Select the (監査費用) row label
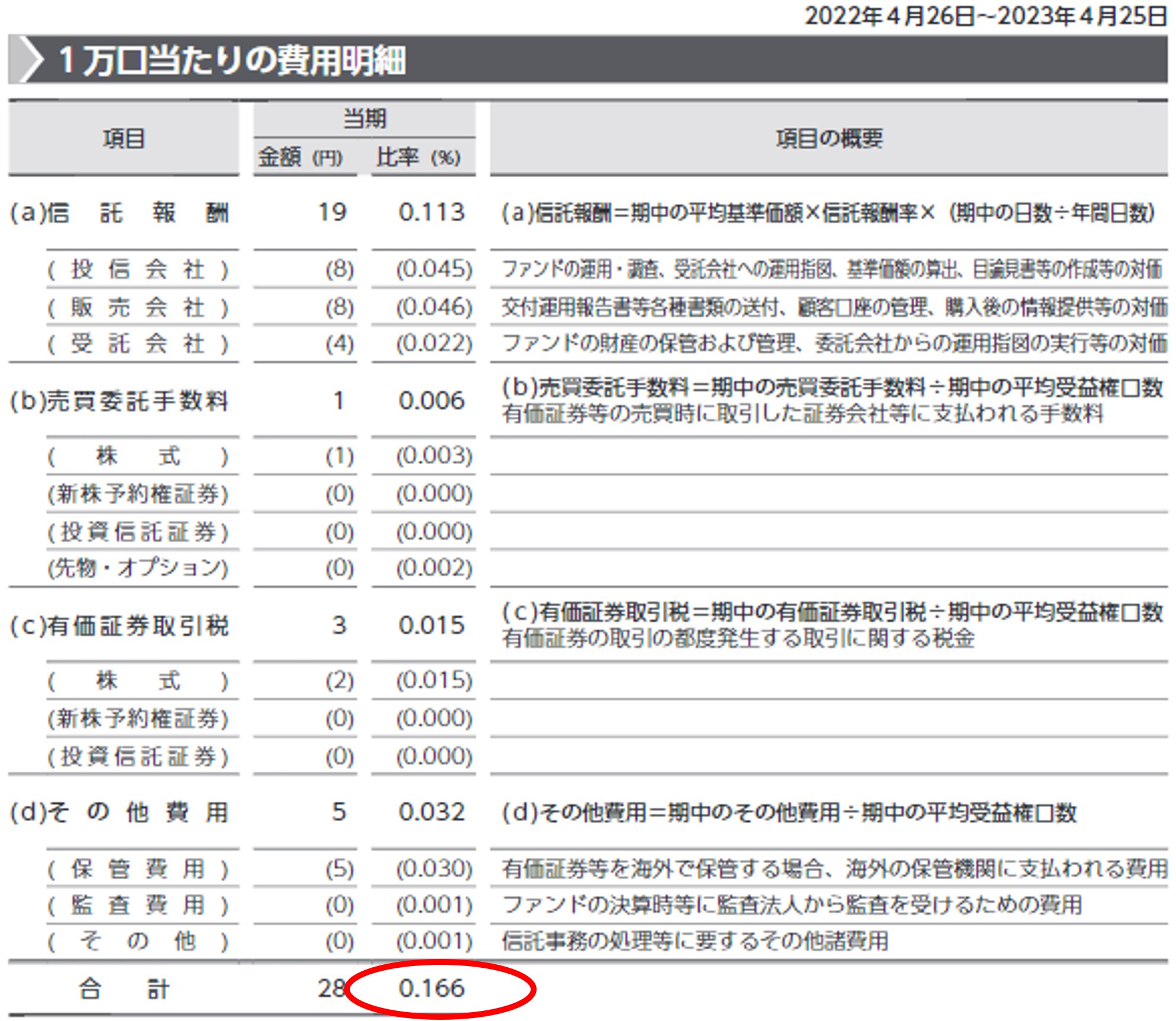Viewport: 1176px width, 1021px height. [138, 905]
